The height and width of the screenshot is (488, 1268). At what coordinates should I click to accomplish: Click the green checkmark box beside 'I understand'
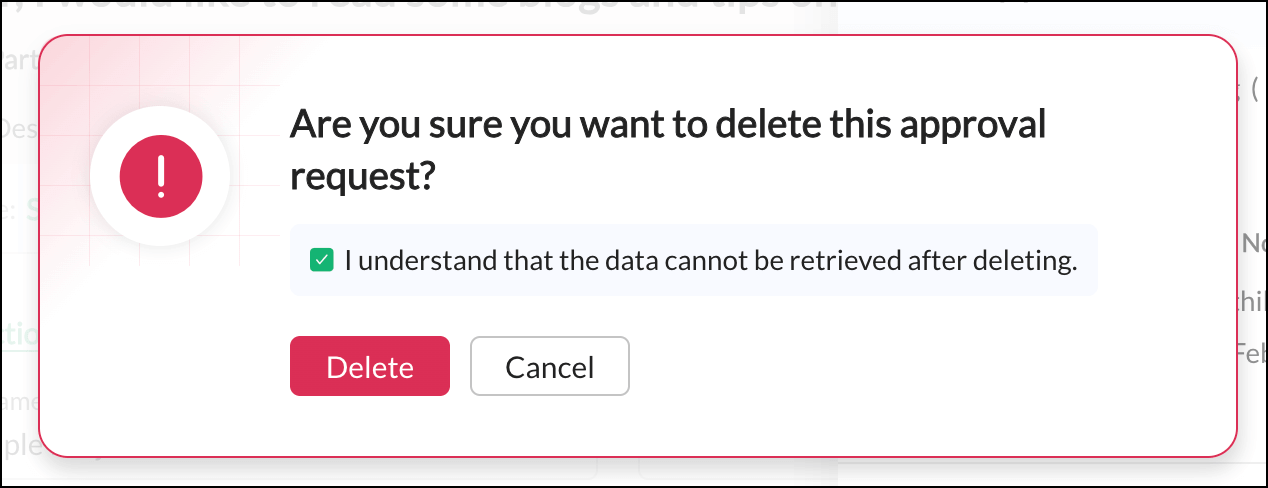321,261
